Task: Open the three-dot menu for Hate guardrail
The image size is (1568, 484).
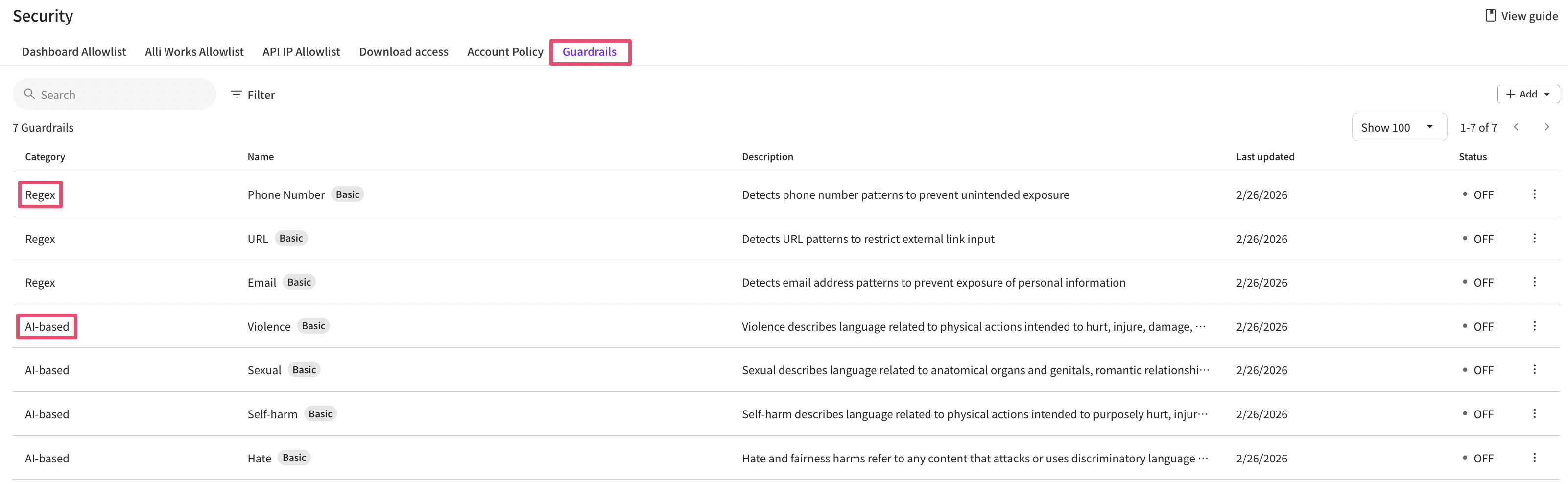Action: coord(1534,457)
